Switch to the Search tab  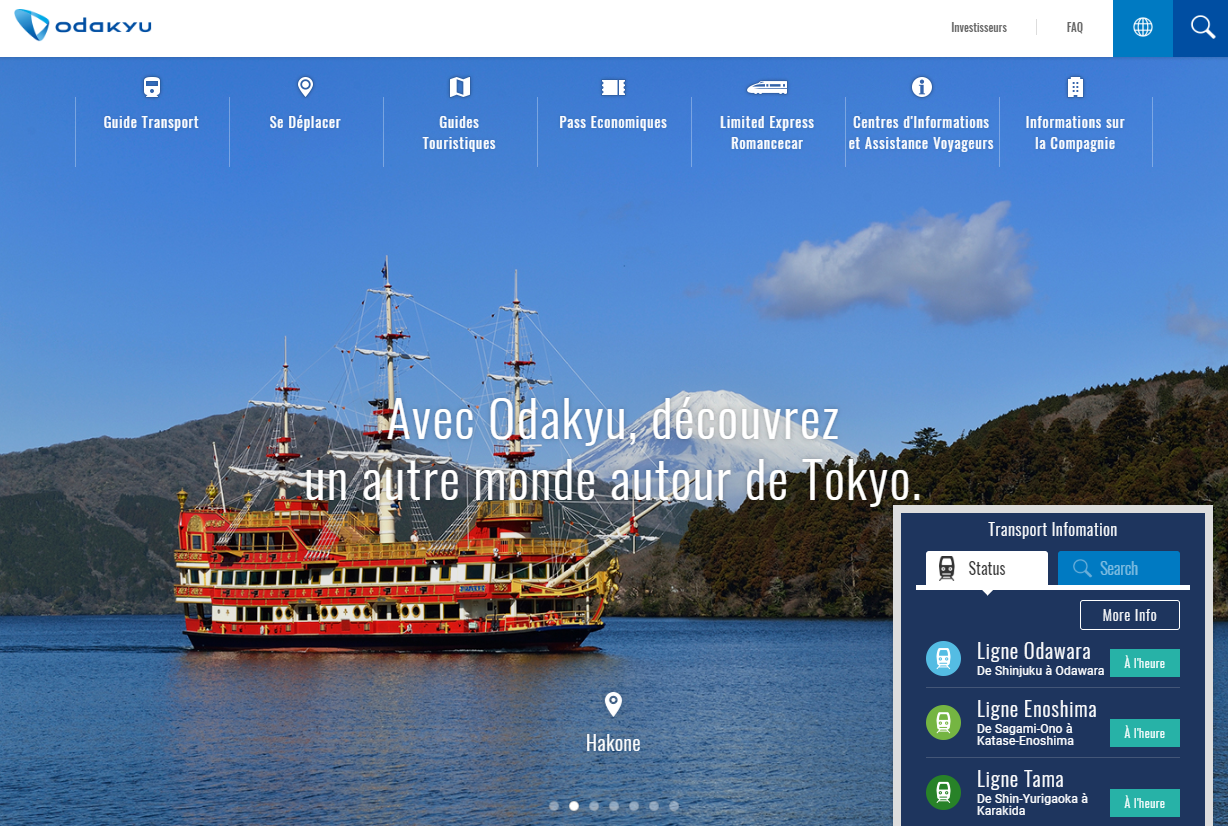[1119, 568]
